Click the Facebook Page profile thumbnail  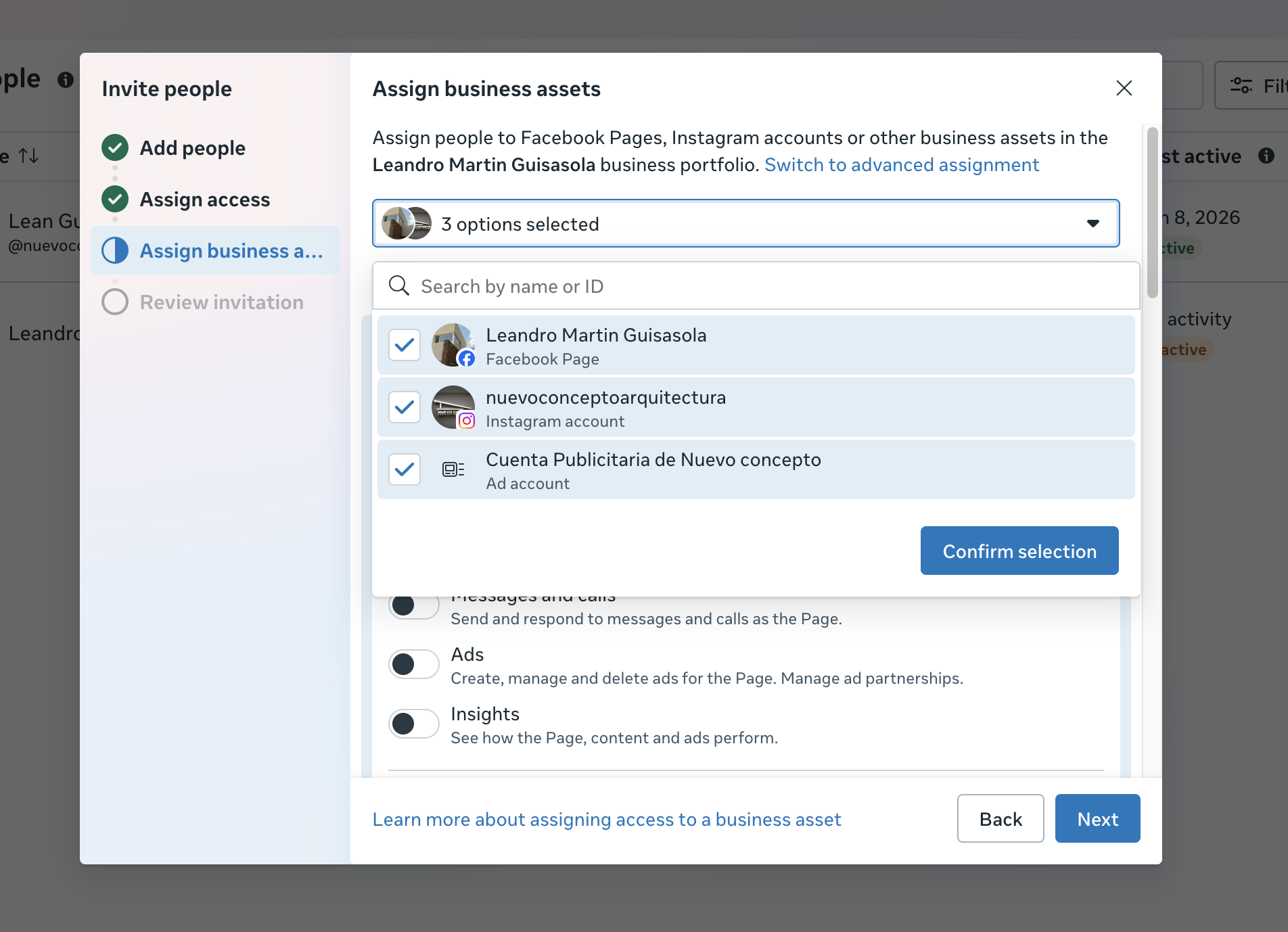tap(453, 345)
